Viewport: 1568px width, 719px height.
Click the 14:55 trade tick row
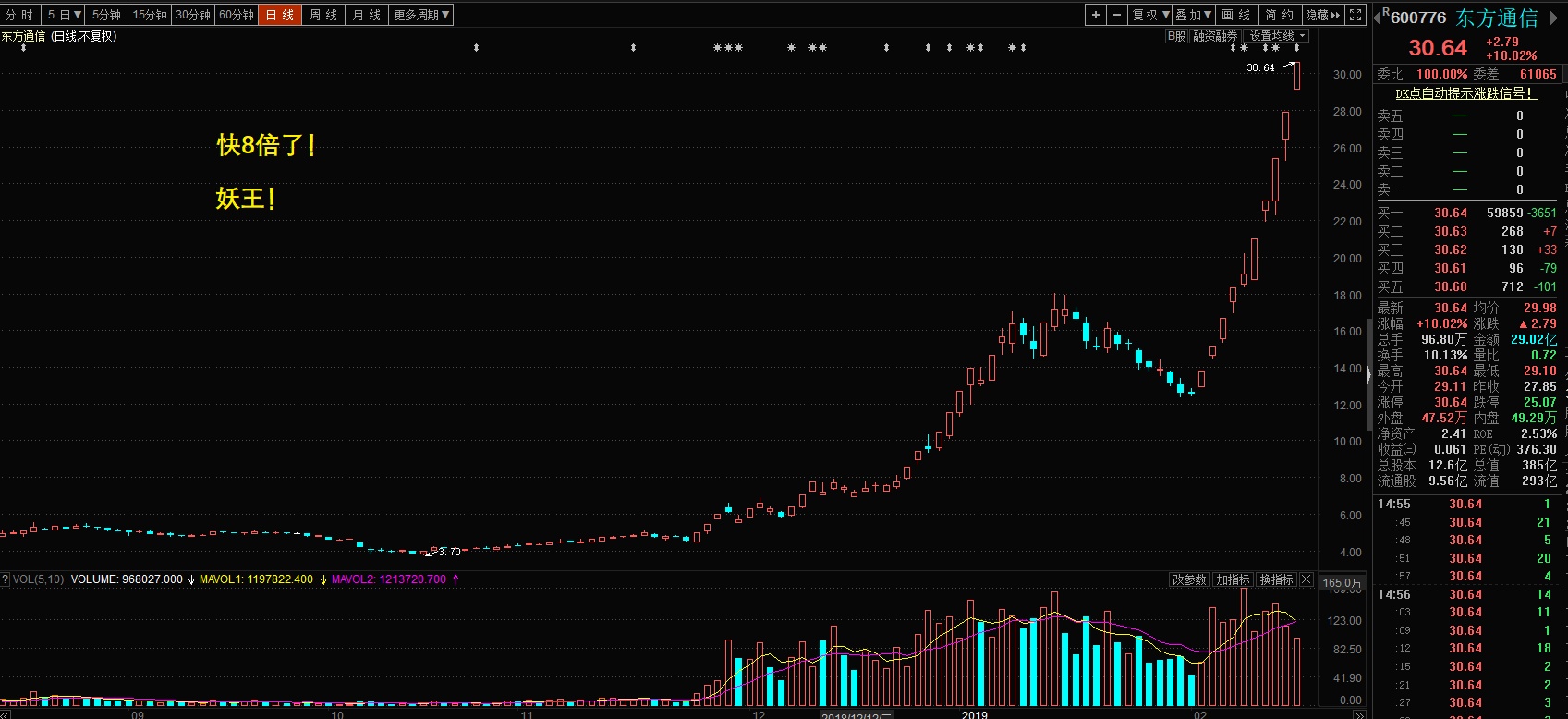click(1466, 504)
